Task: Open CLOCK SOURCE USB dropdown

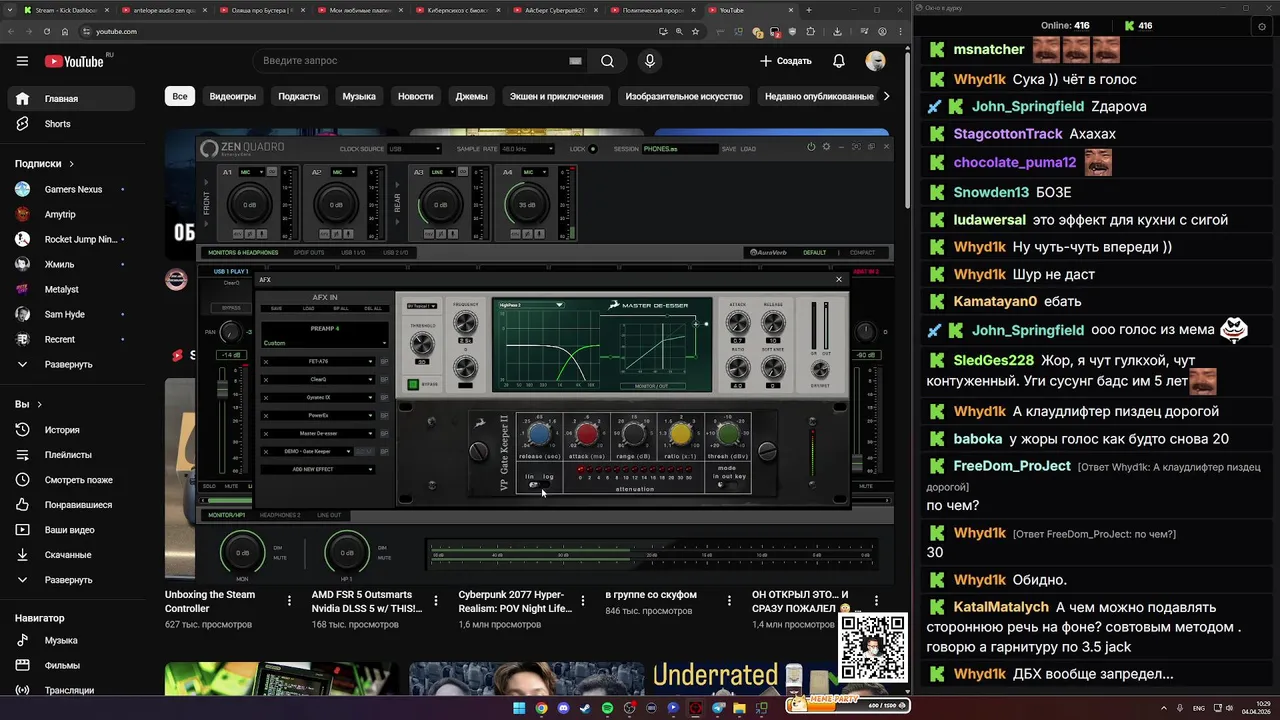Action: (414, 149)
